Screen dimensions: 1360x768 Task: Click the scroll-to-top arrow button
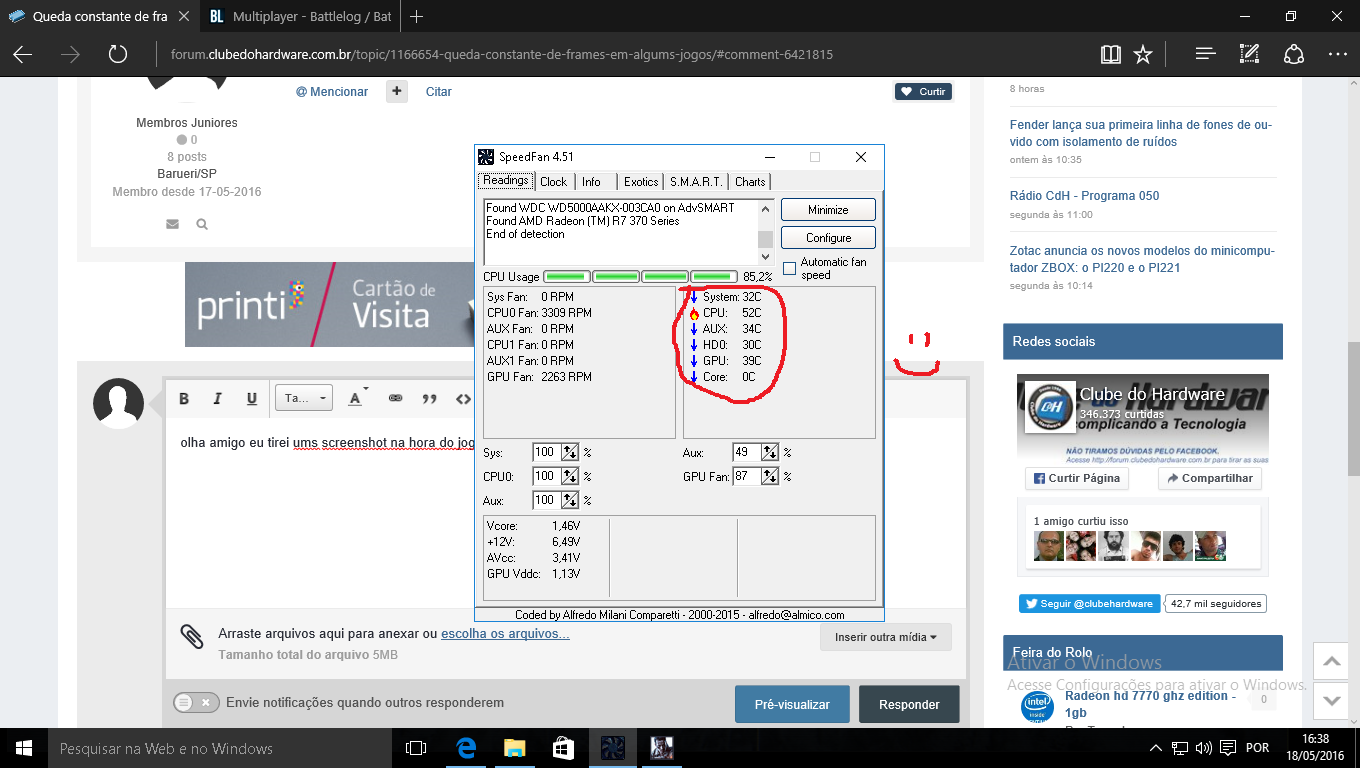pyautogui.click(x=1330, y=662)
